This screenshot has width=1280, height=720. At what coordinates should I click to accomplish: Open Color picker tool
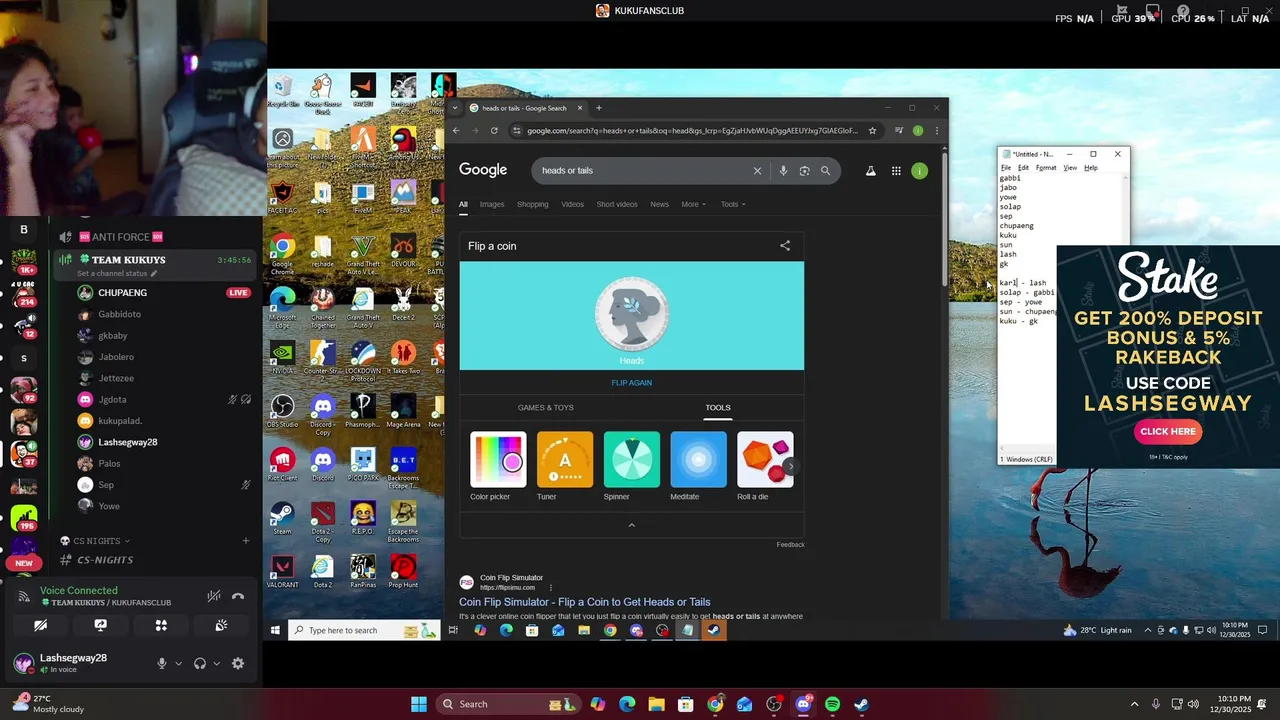(498, 466)
